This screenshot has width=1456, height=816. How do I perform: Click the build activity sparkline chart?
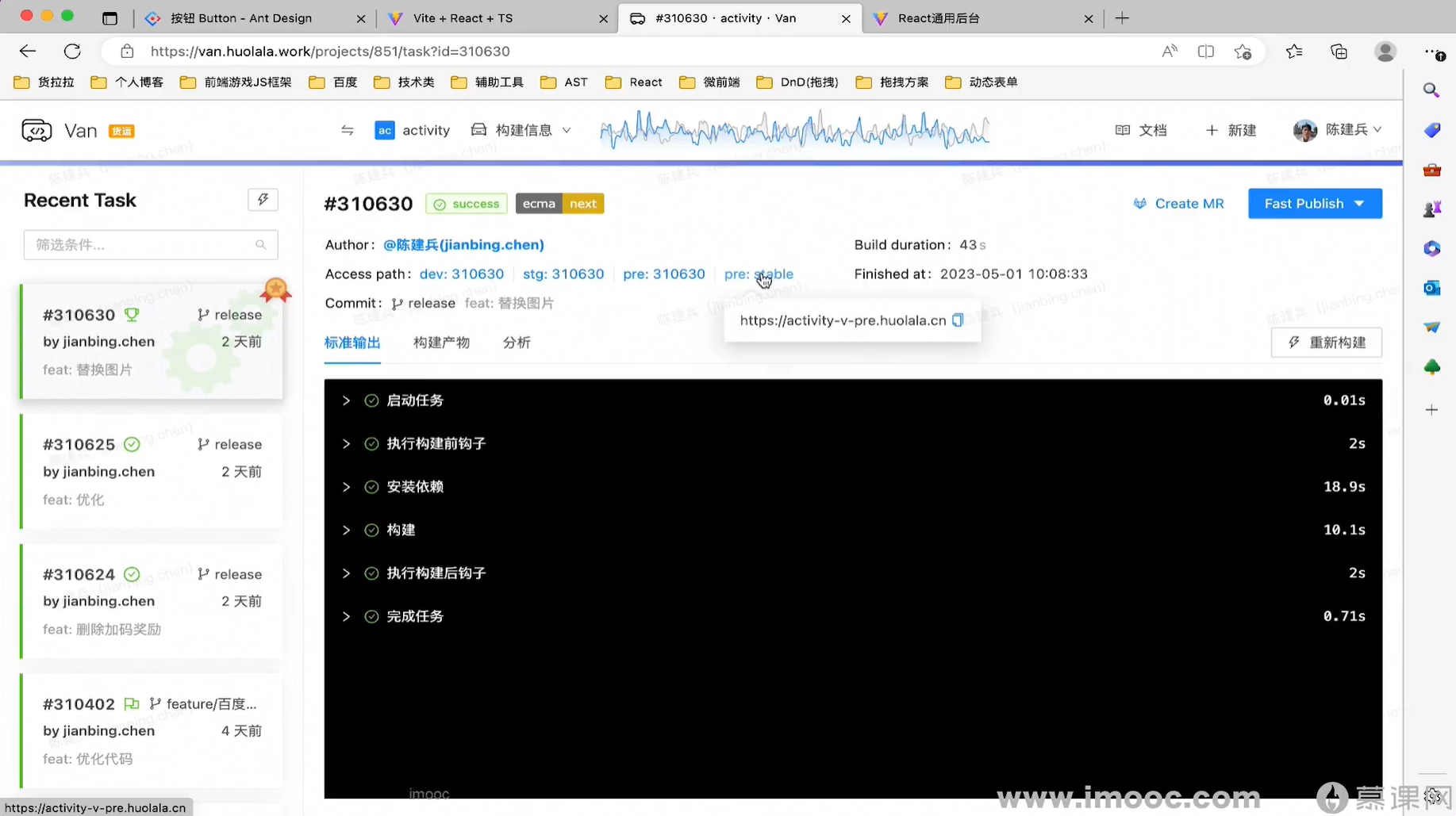coord(794,130)
